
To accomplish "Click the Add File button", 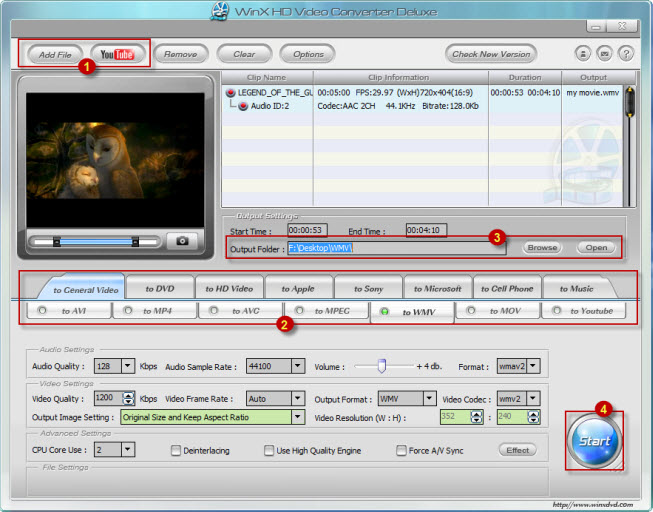I will 55,55.
